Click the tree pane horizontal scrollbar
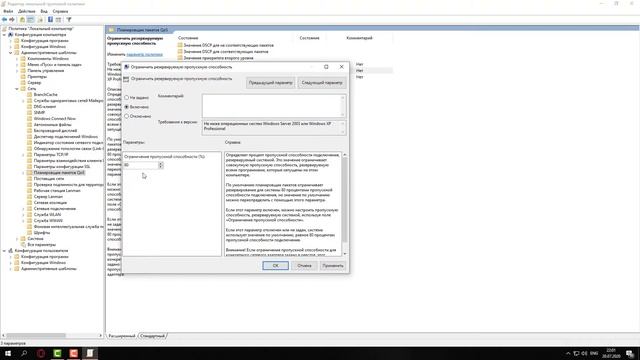Screen dimensions: 640x360 point(52,336)
